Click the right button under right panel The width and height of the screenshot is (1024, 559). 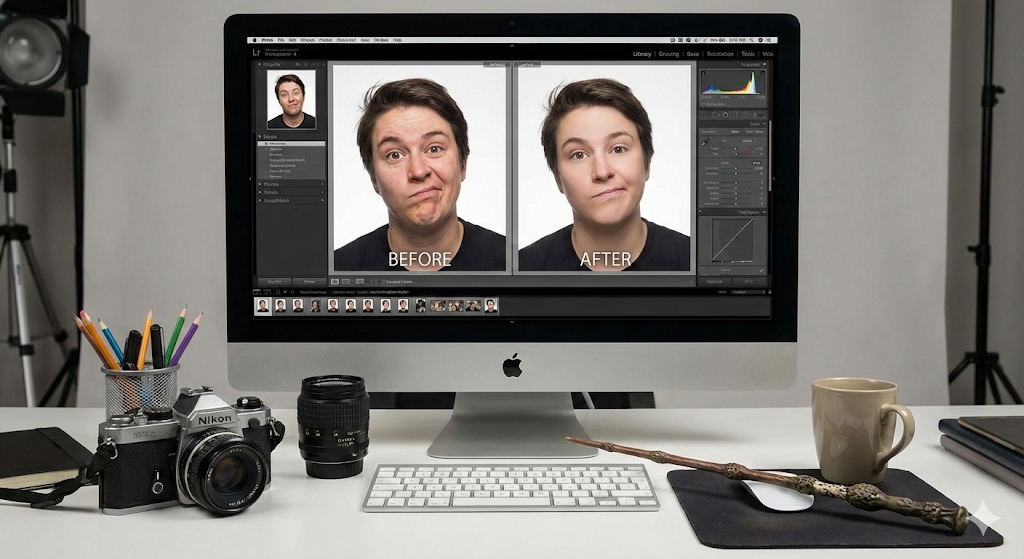click(x=748, y=281)
